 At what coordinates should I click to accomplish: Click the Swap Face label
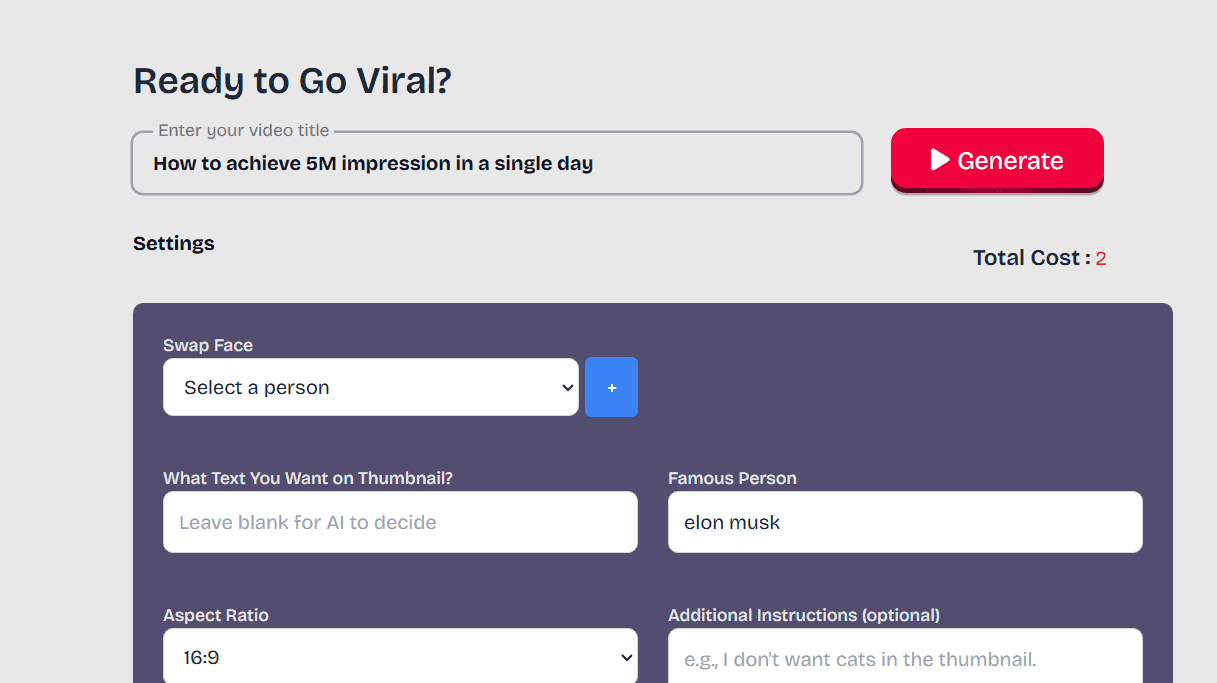coord(208,345)
